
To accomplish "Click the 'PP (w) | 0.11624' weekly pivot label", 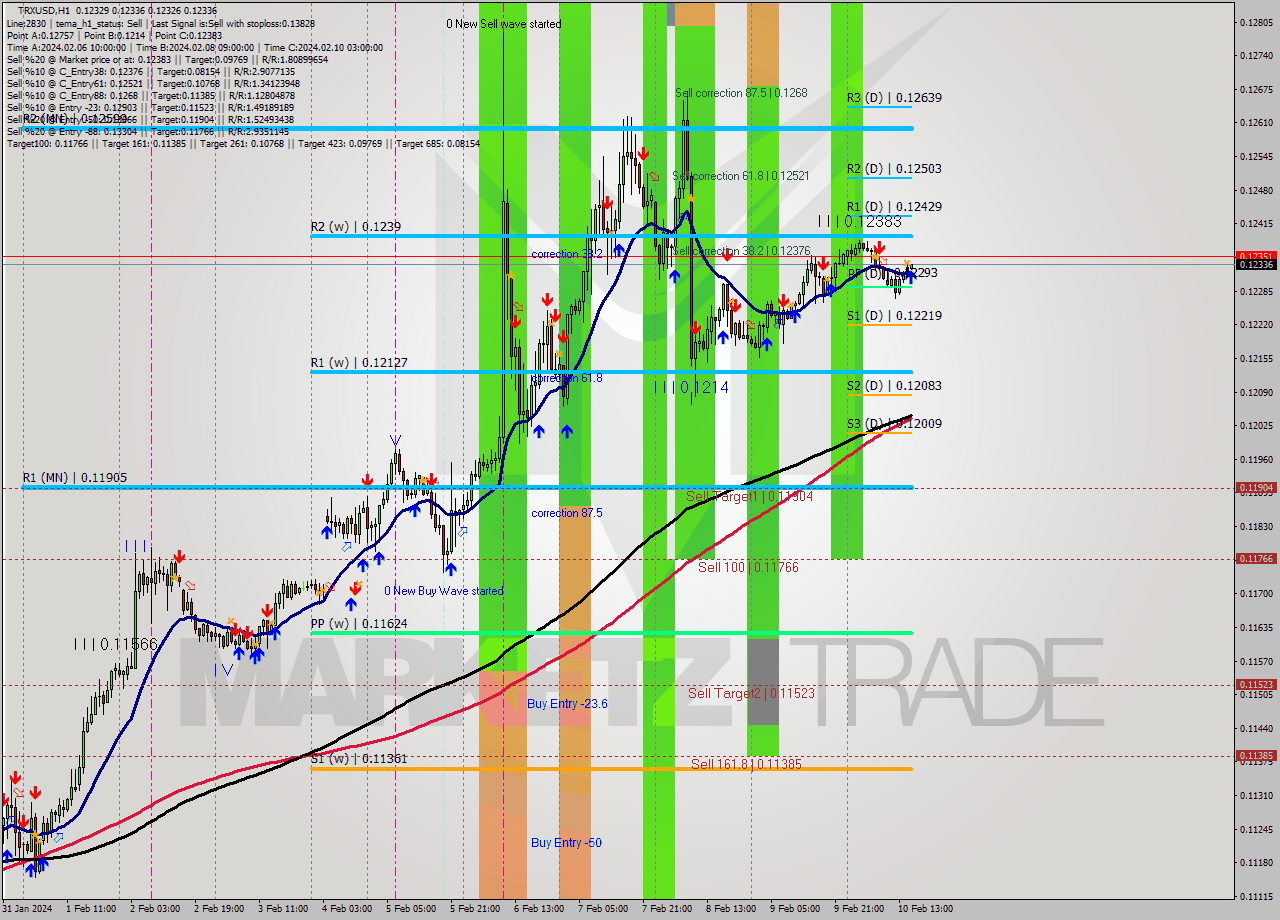I will pos(359,624).
